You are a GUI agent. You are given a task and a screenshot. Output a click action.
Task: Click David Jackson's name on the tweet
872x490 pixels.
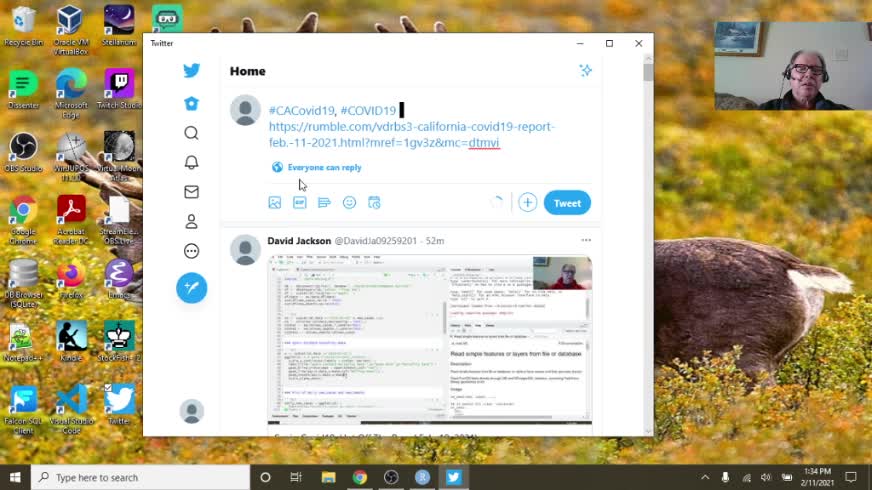tap(299, 241)
